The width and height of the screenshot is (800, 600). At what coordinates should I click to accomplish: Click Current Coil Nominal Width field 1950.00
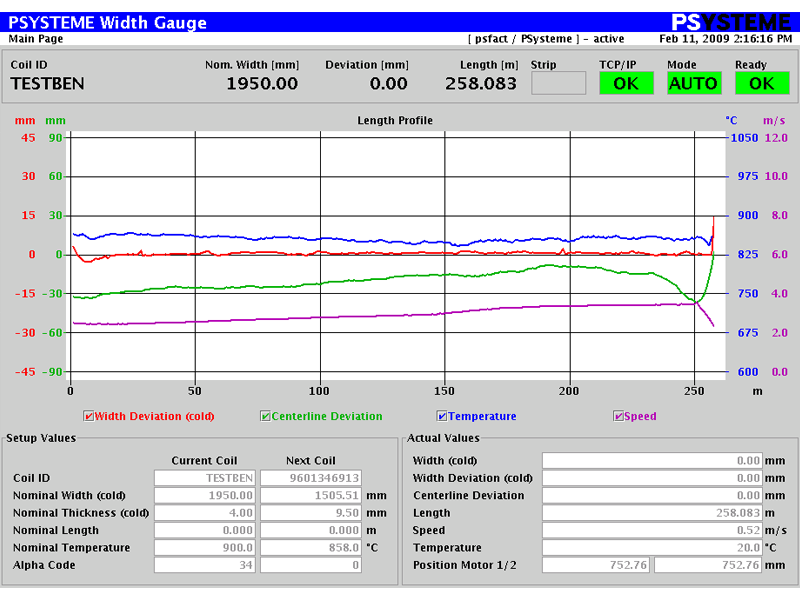pos(205,495)
